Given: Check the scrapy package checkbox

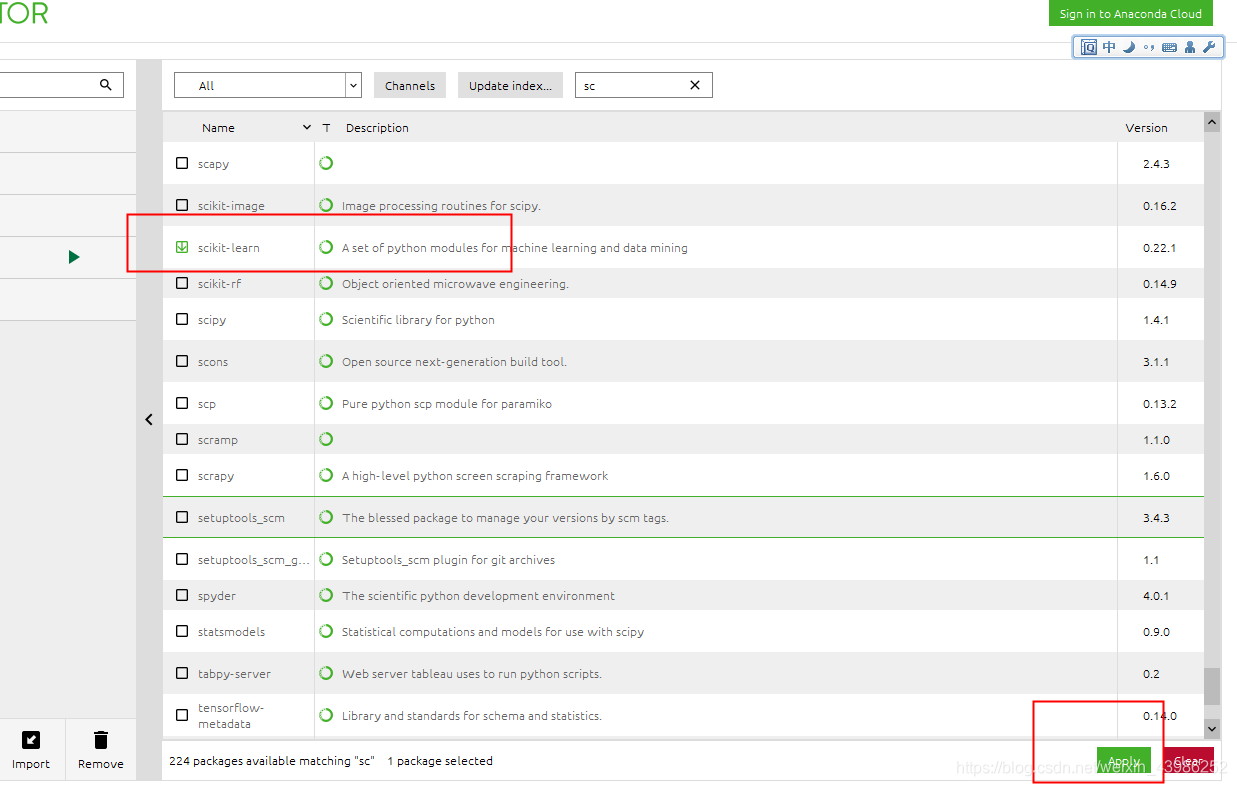Looking at the screenshot, I should pos(182,475).
